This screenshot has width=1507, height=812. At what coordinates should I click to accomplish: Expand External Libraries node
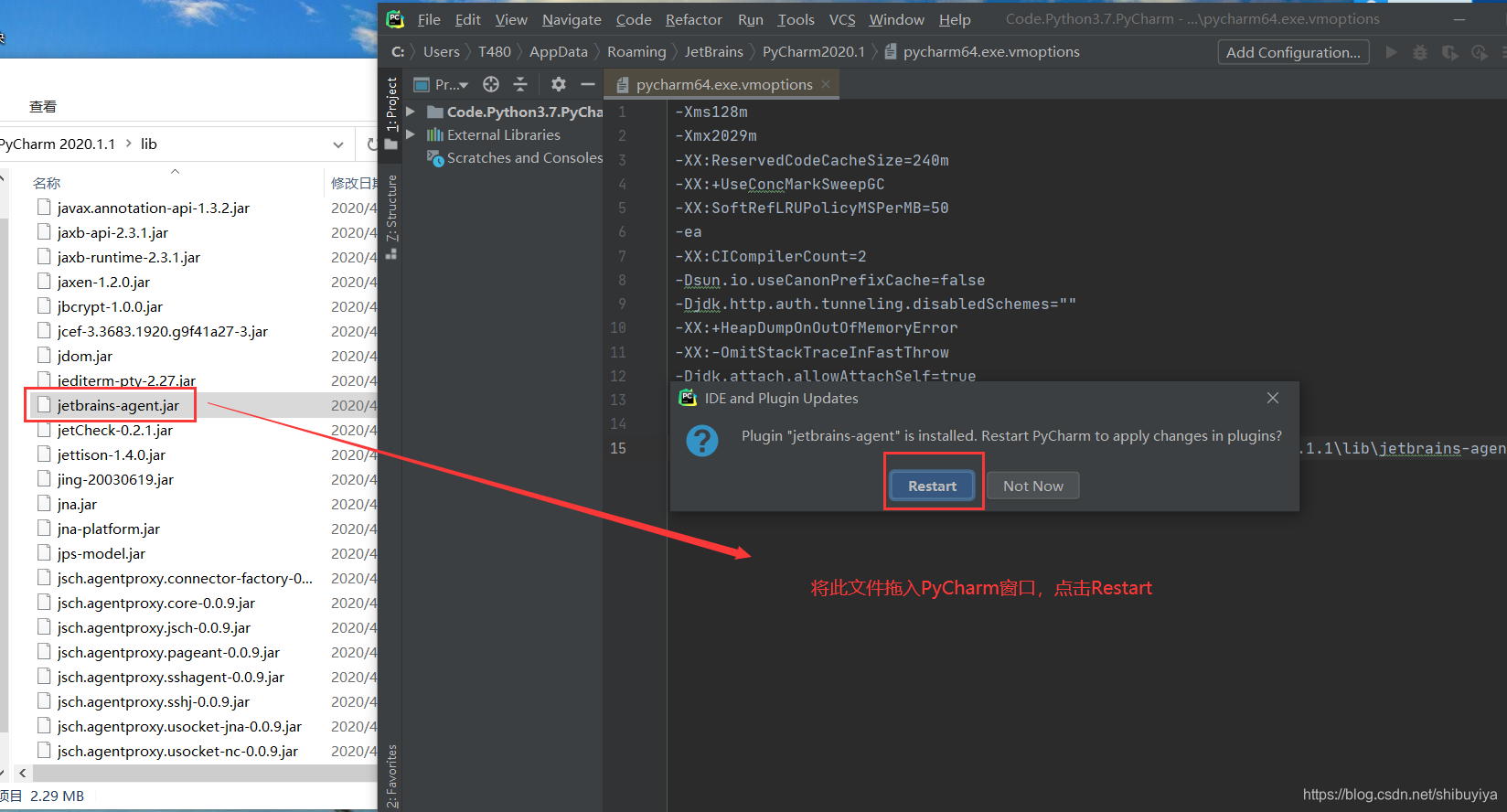coord(411,134)
